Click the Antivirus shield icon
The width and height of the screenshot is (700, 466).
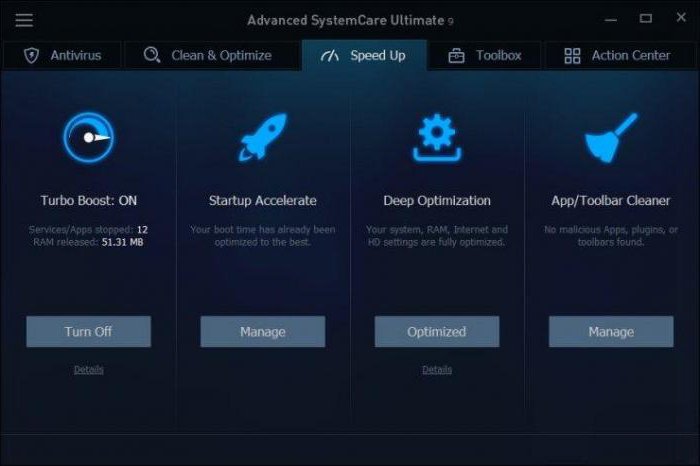tap(31, 55)
